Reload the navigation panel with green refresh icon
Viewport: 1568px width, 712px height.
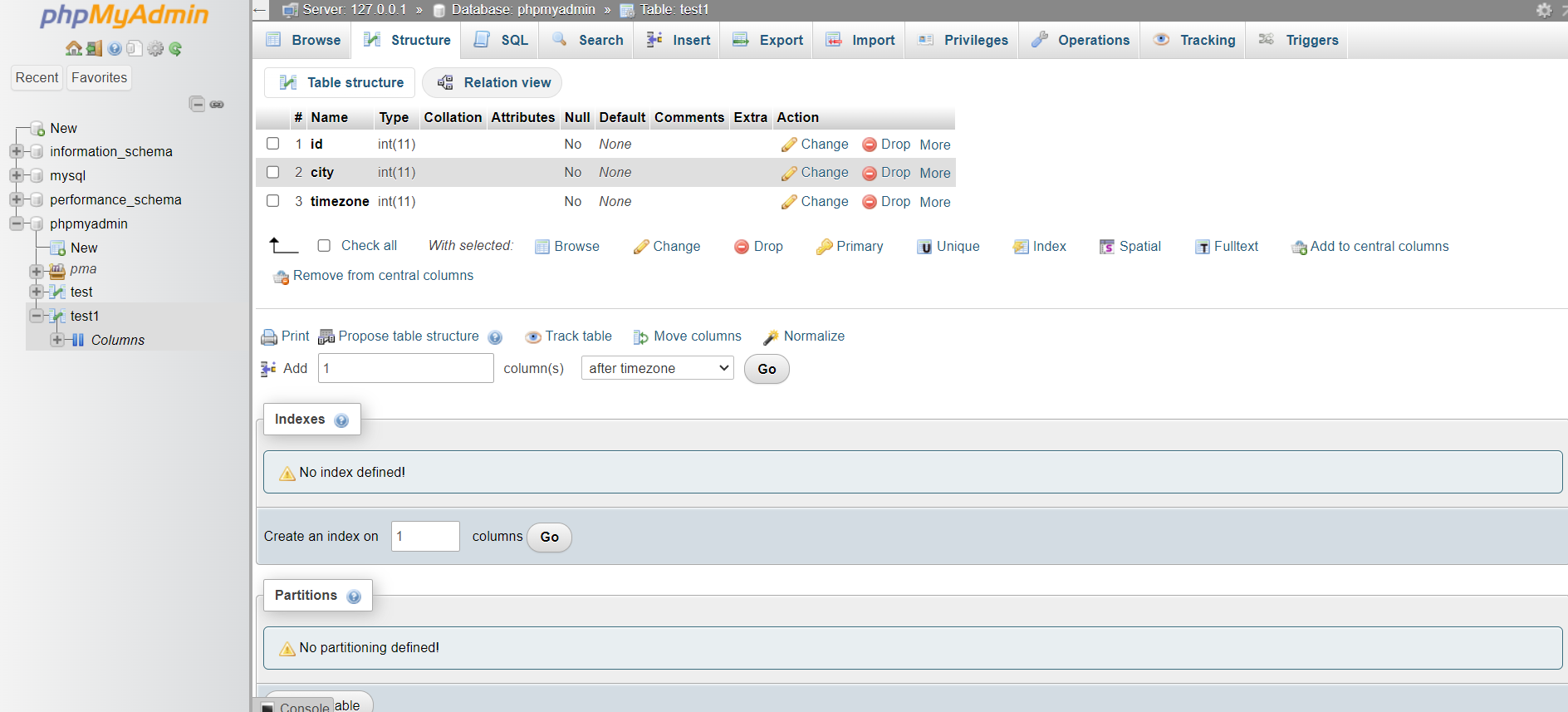pyautogui.click(x=175, y=49)
